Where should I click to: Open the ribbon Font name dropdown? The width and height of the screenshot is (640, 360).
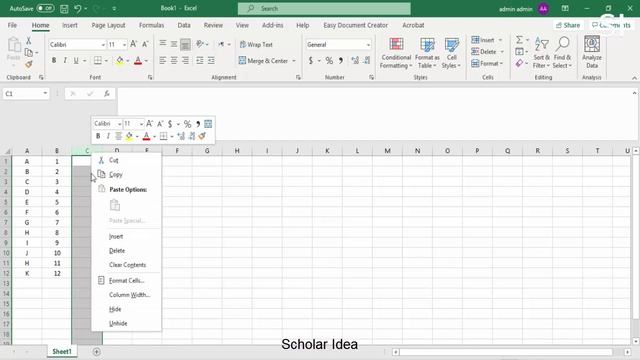point(103,44)
